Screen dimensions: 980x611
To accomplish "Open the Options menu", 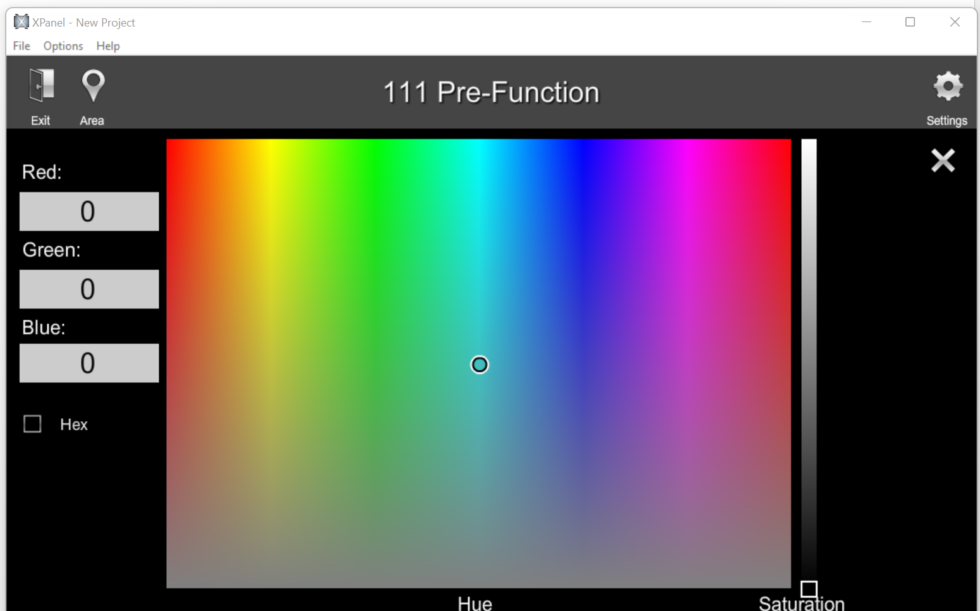I will (x=63, y=46).
